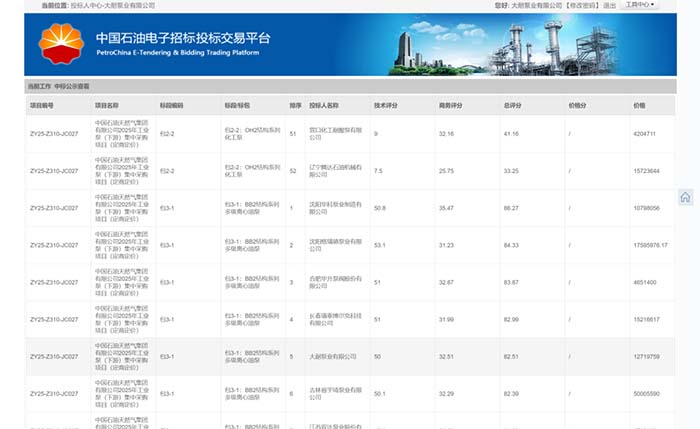
Task: Click the 项目名称 column header
Action: 107,105
